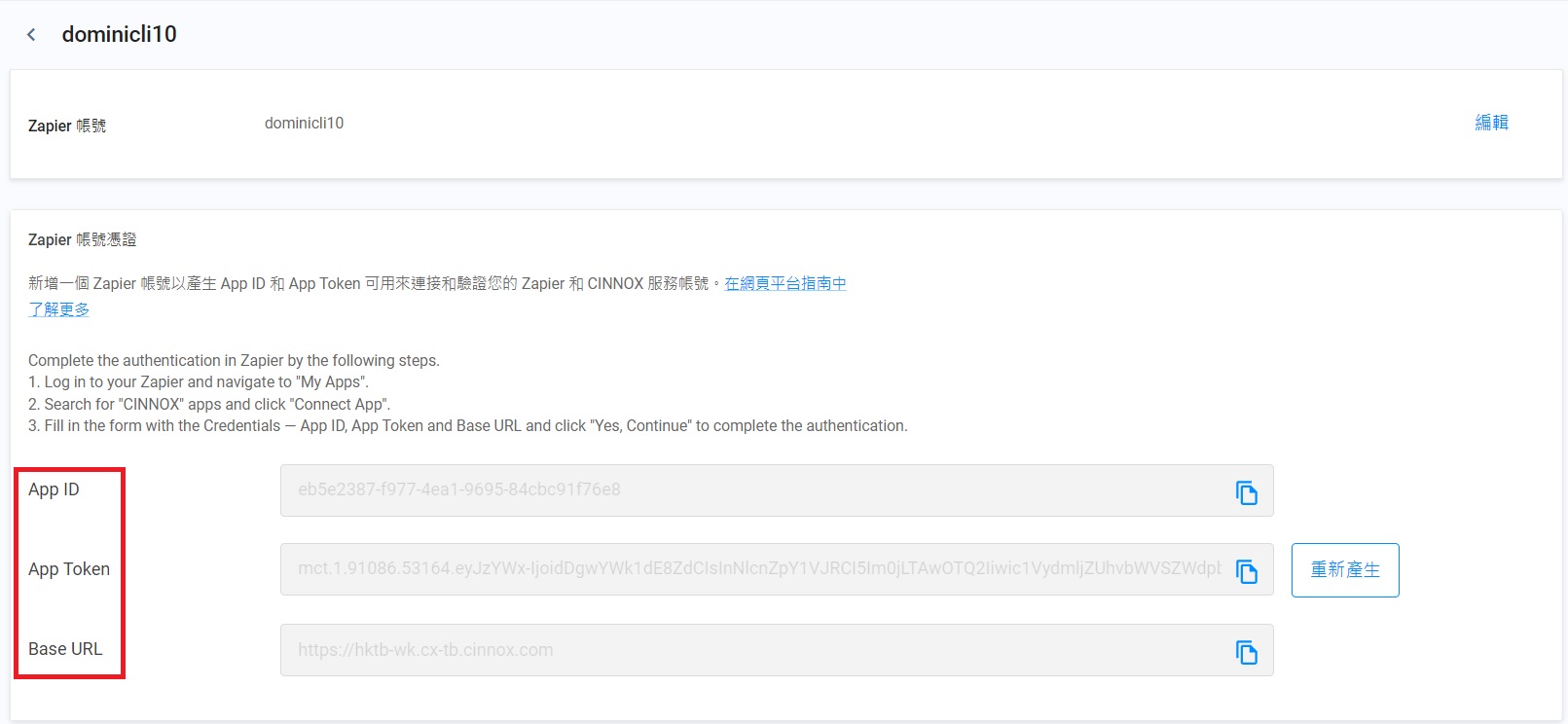
Task: Regenerate the token with 重新產生 button
Action: click(x=1345, y=570)
